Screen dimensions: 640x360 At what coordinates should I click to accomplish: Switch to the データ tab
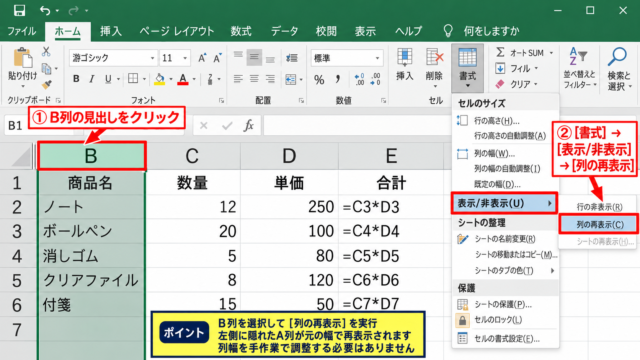pos(284,31)
